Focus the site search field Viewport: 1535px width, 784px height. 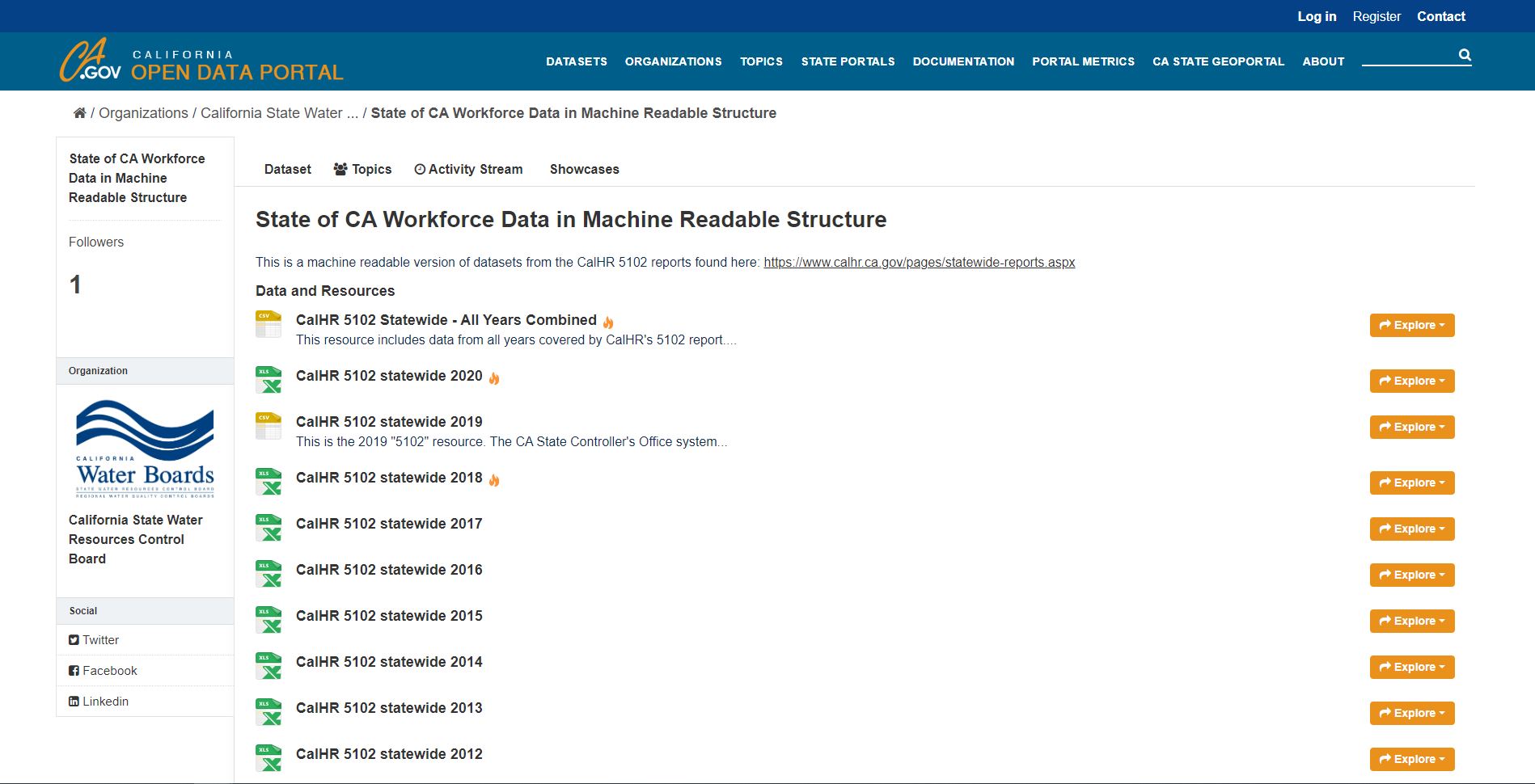coord(1409,55)
